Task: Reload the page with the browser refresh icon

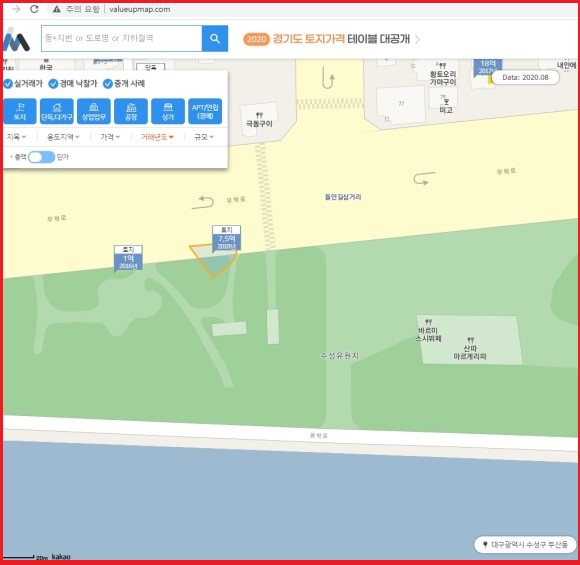Action: point(34,9)
